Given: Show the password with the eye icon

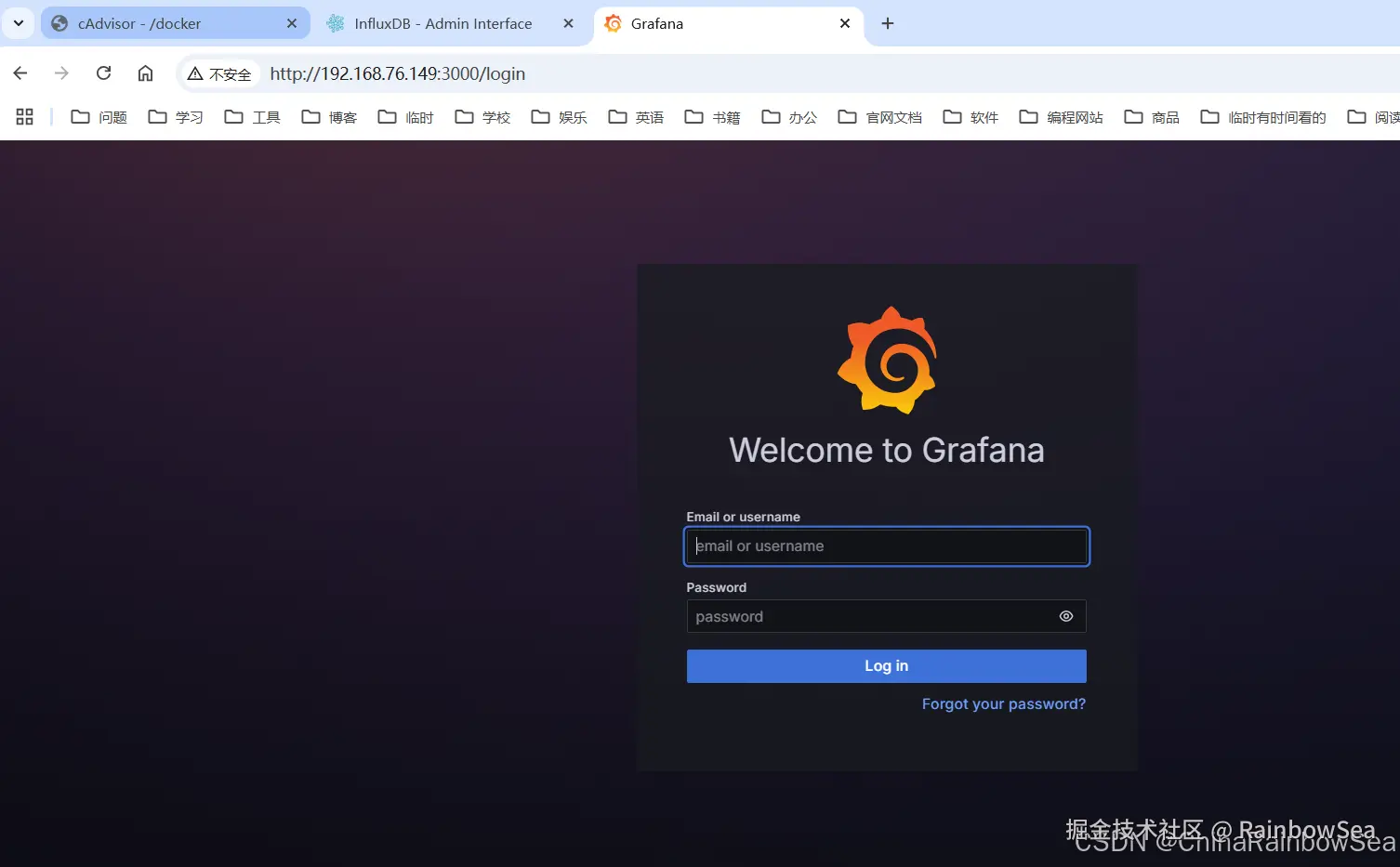Looking at the screenshot, I should click(x=1066, y=616).
